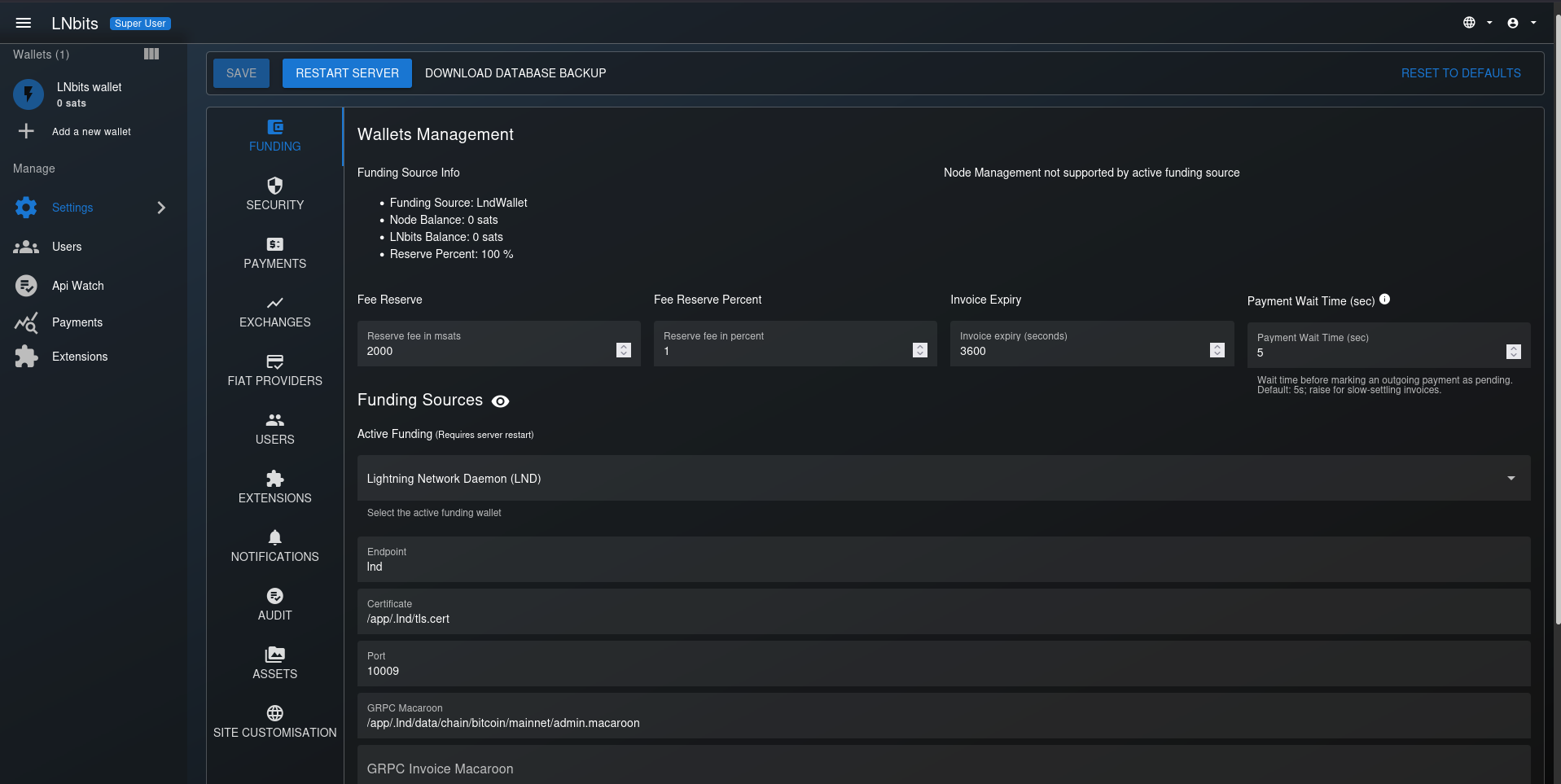The height and width of the screenshot is (784, 1561).
Task: Expand the Settings submenu chevron
Action: [x=161, y=208]
